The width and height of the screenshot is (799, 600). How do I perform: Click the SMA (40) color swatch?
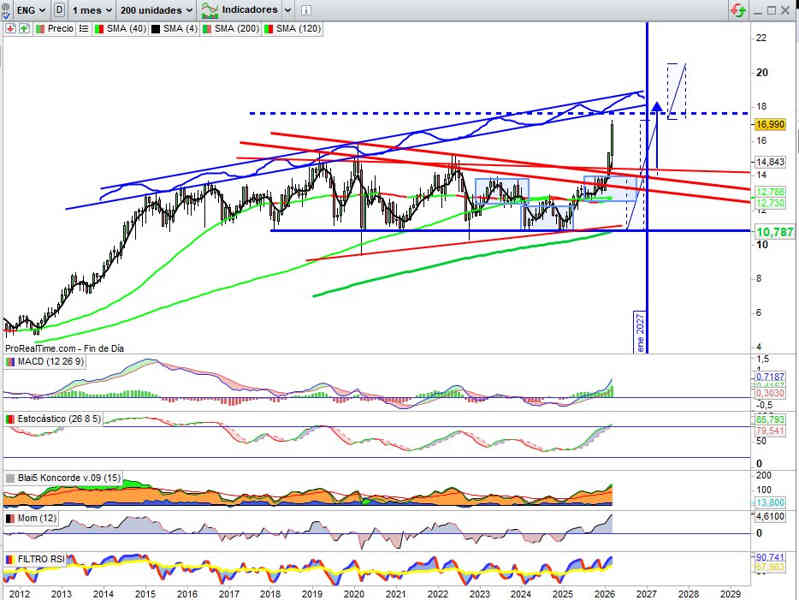(x=99, y=29)
